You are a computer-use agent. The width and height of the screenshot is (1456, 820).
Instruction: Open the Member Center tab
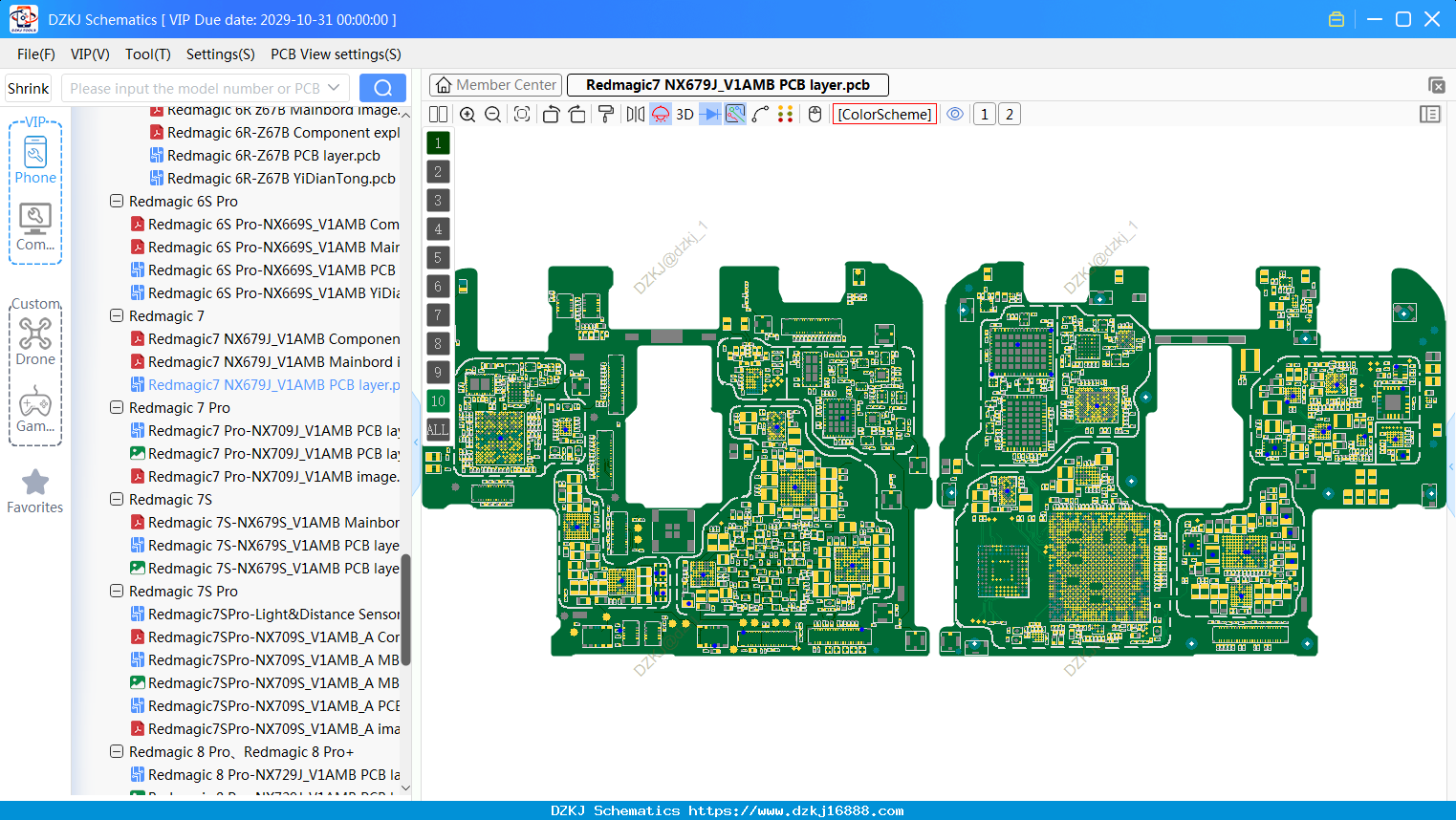point(495,85)
